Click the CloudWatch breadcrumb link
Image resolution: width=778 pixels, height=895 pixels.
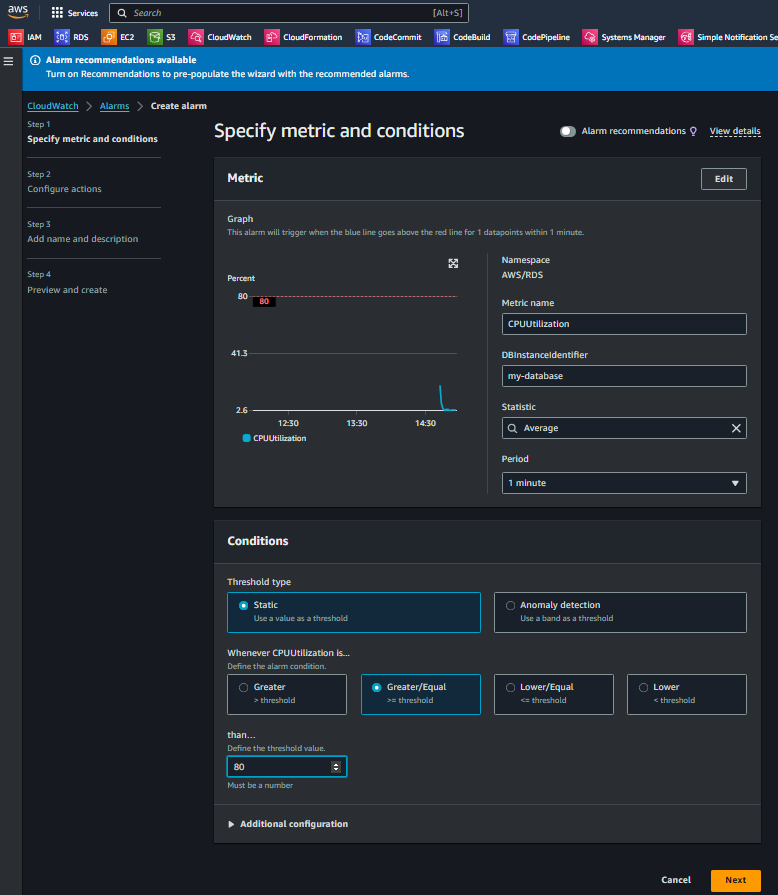[x=53, y=106]
